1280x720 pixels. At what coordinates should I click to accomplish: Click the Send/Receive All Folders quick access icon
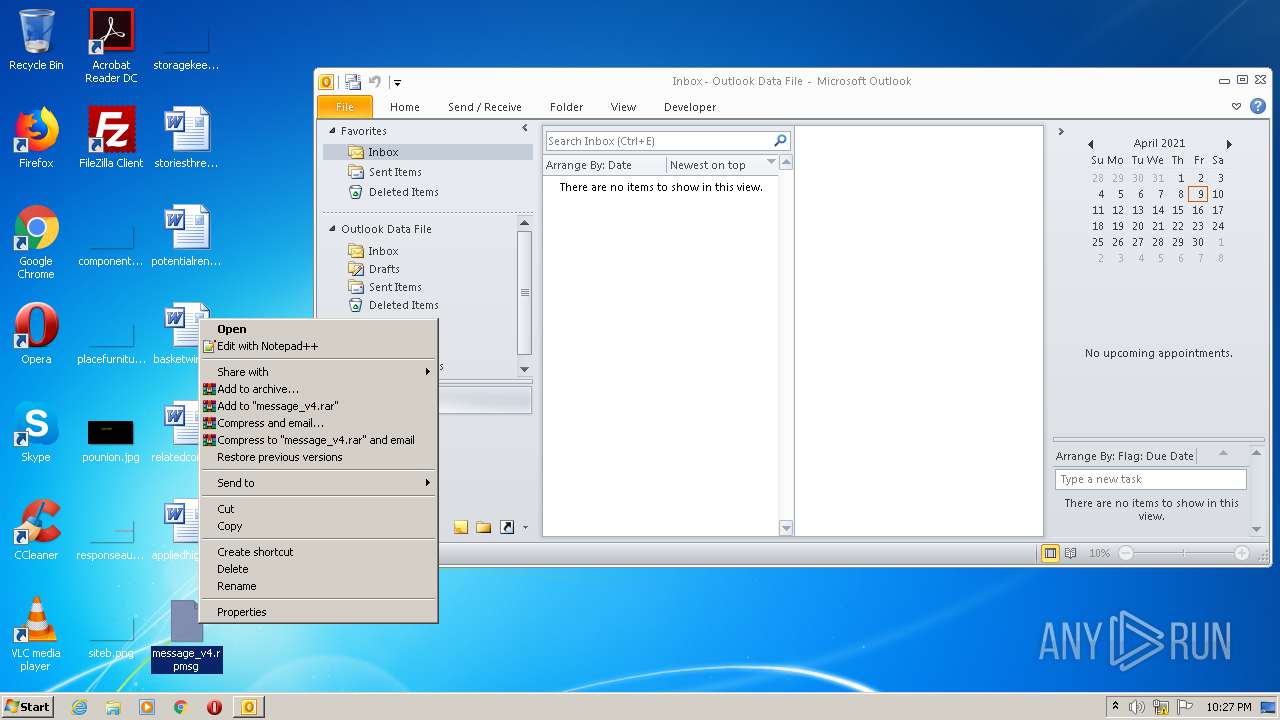[x=353, y=82]
